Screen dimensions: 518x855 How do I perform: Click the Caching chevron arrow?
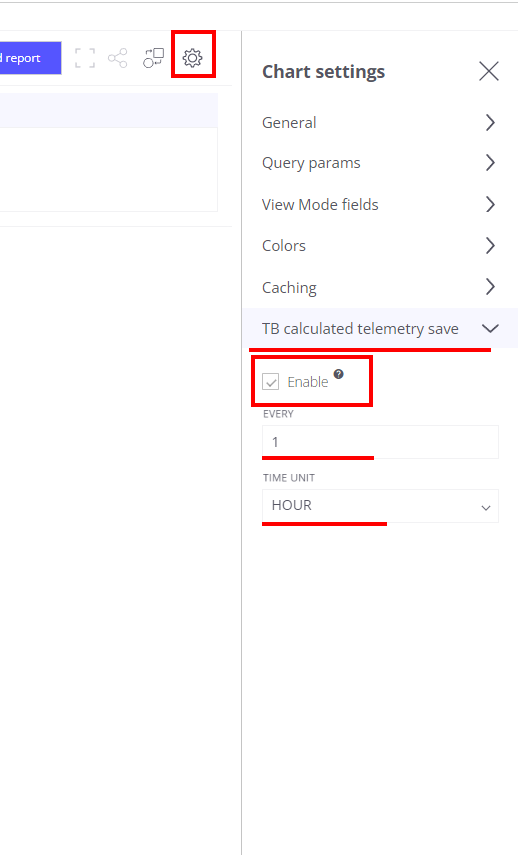click(x=490, y=287)
